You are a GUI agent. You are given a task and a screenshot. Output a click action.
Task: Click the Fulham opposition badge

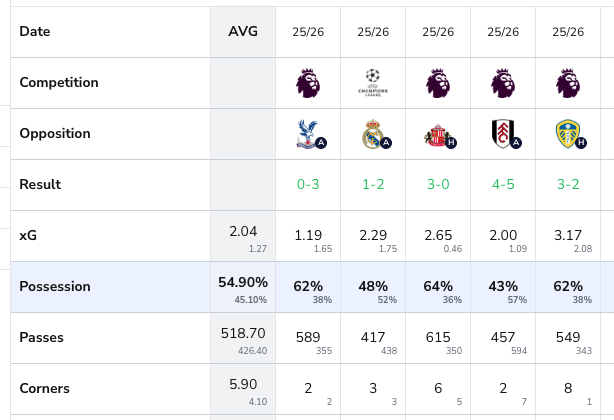(x=502, y=134)
